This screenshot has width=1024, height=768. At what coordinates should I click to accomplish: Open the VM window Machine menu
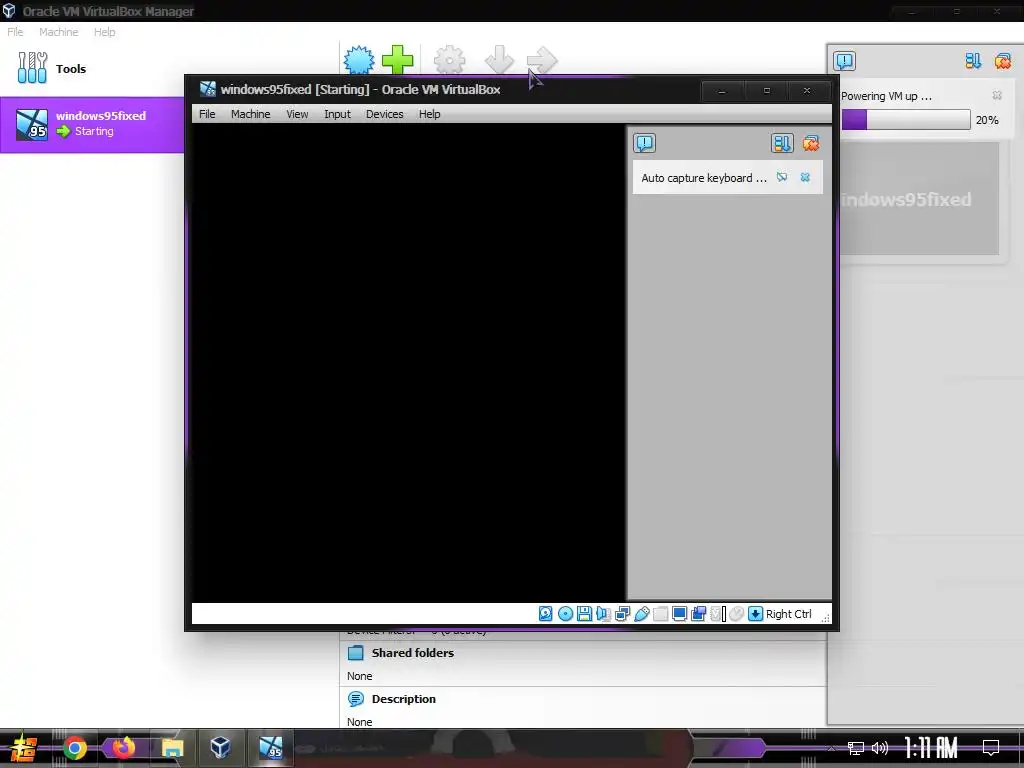[x=251, y=114]
